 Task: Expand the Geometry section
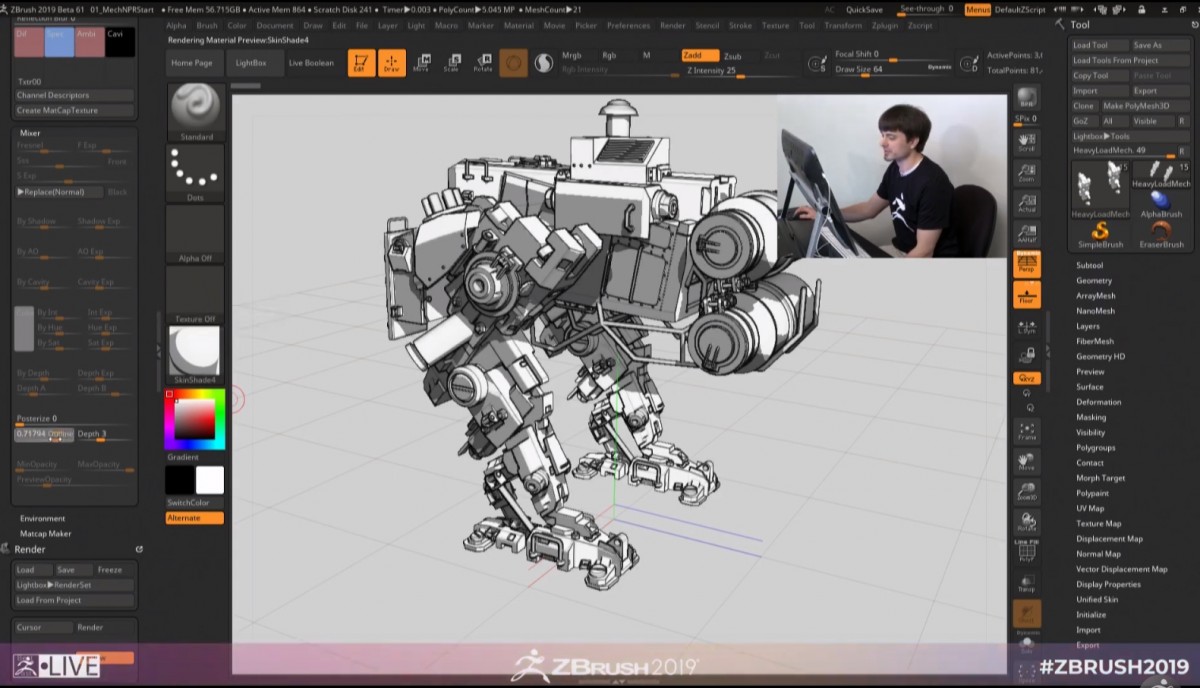coord(1093,281)
